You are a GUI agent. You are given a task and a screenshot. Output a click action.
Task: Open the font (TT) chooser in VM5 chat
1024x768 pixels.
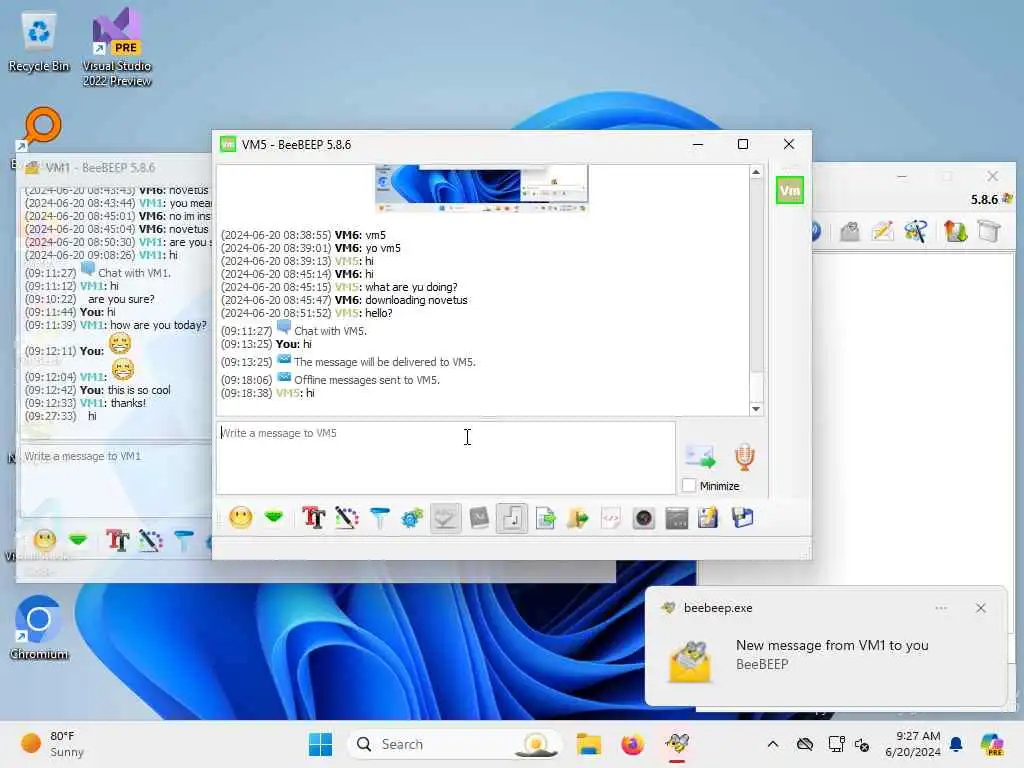[313, 518]
